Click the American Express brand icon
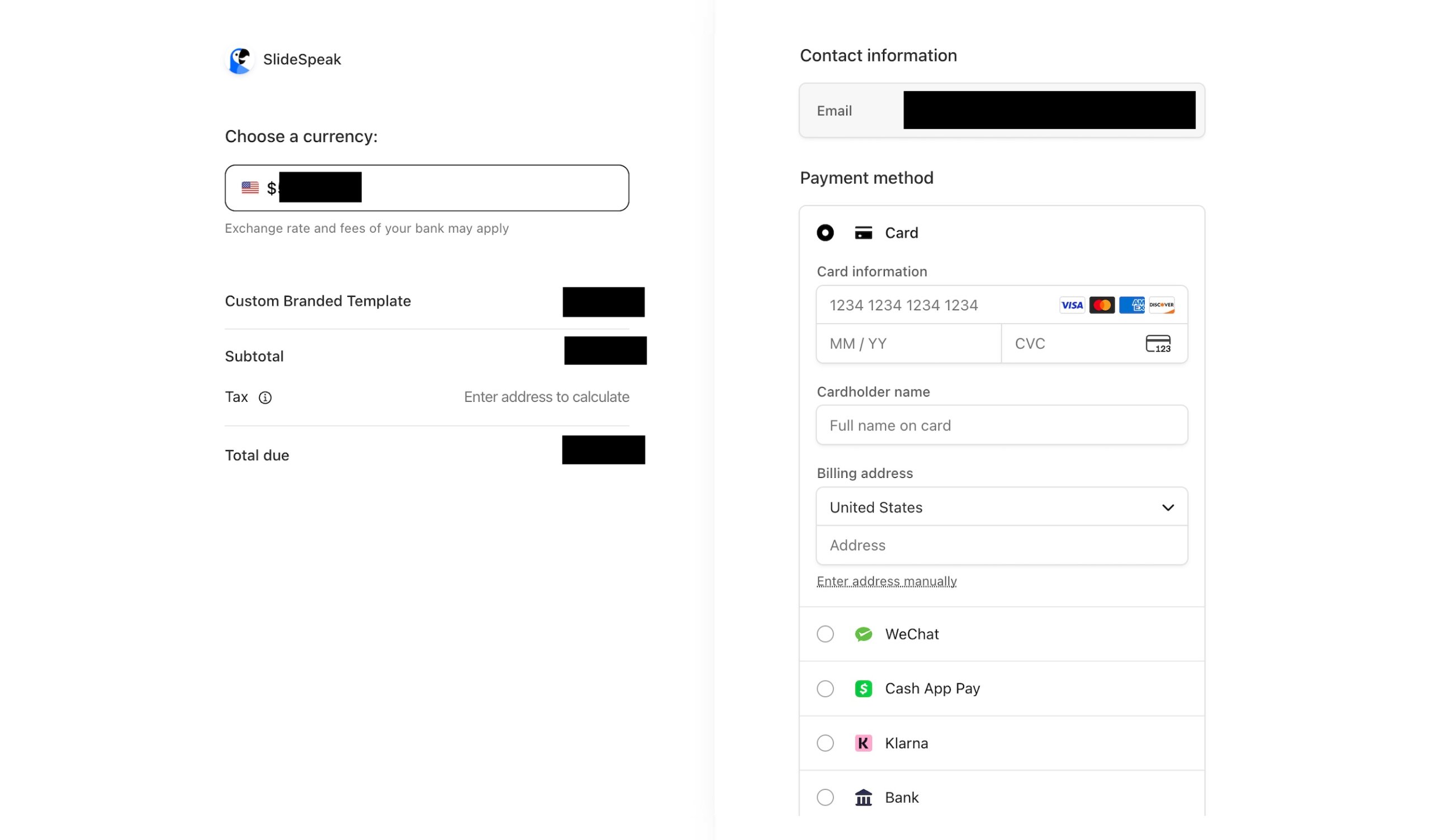The image size is (1431, 840). (1132, 305)
